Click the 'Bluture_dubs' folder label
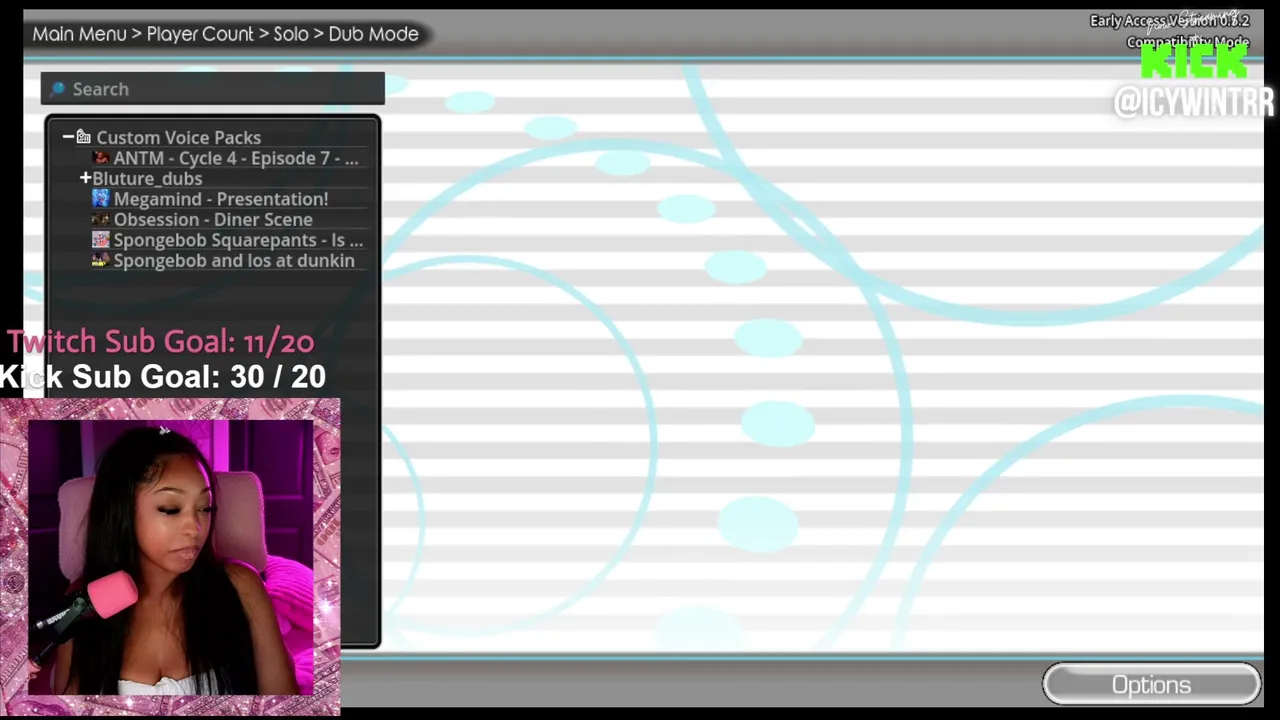This screenshot has height=720, width=1280. [147, 178]
